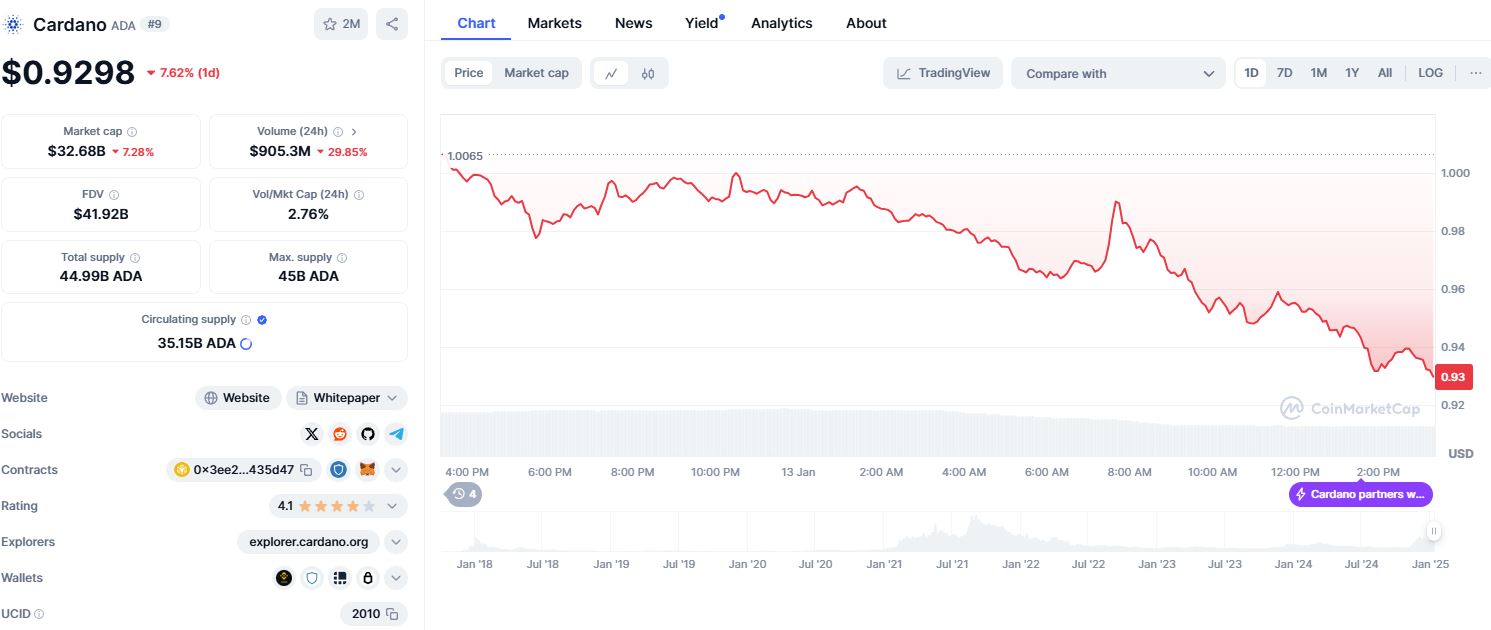Viewport: 1491px width, 630px height.
Task: Open the Yield tab
Action: [x=702, y=23]
